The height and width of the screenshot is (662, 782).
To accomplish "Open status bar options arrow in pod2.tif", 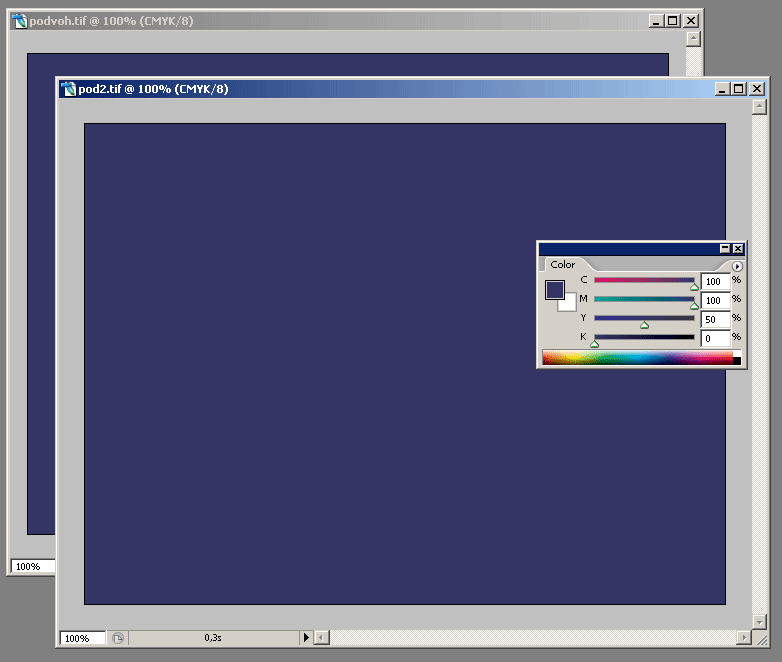I will point(306,638).
